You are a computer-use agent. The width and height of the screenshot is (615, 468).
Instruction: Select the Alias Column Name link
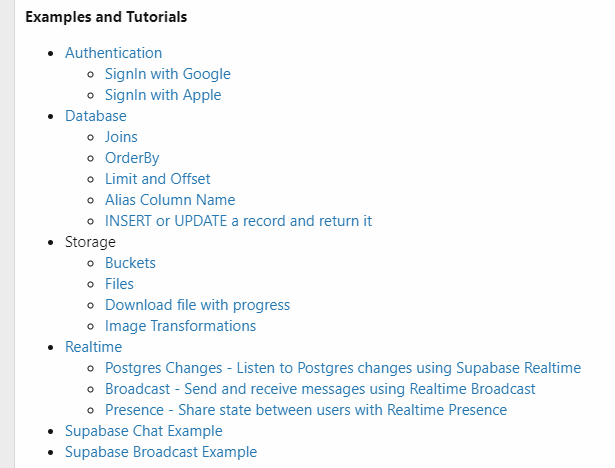tap(170, 200)
